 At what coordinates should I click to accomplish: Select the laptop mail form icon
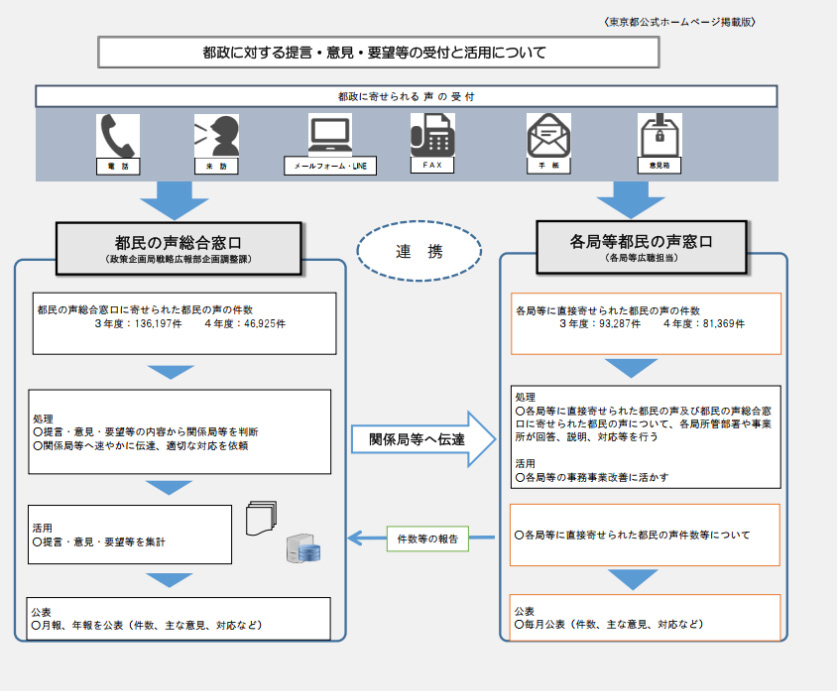tap(330, 134)
